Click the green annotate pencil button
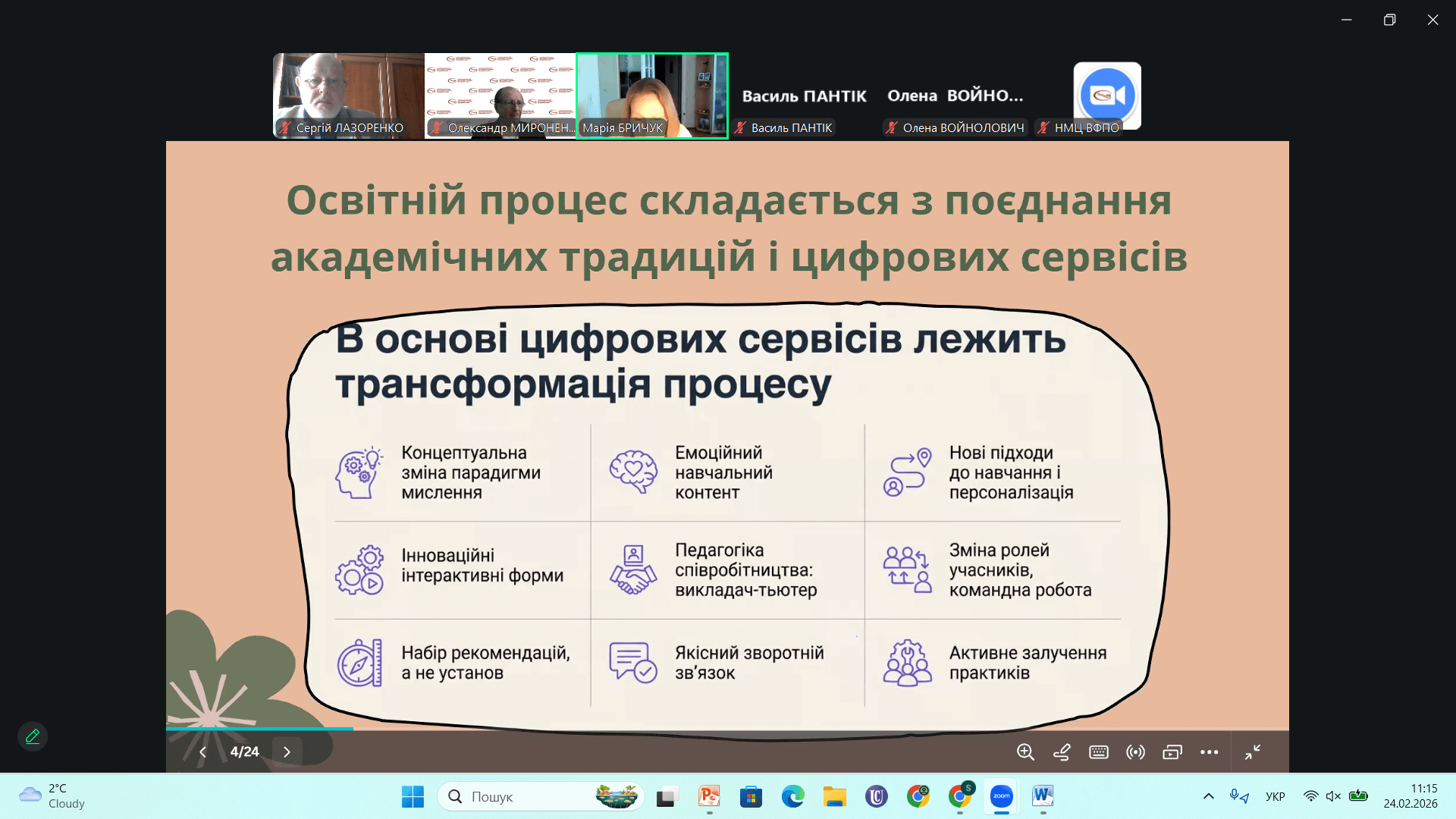 coord(33,736)
